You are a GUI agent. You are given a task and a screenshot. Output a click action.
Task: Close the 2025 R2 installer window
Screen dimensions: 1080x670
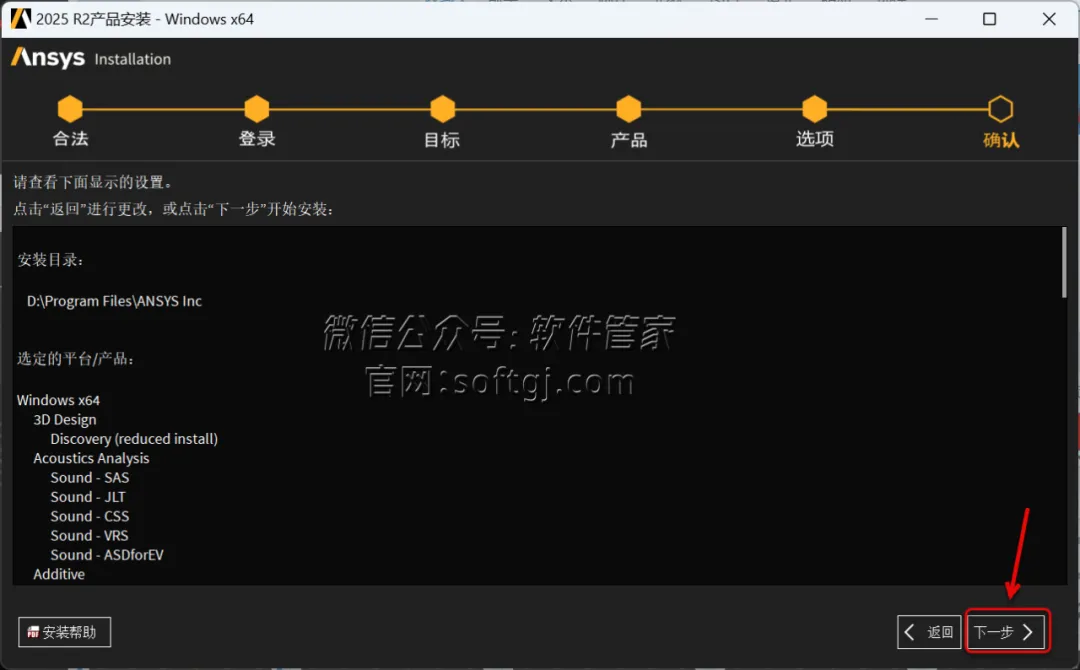click(1048, 19)
